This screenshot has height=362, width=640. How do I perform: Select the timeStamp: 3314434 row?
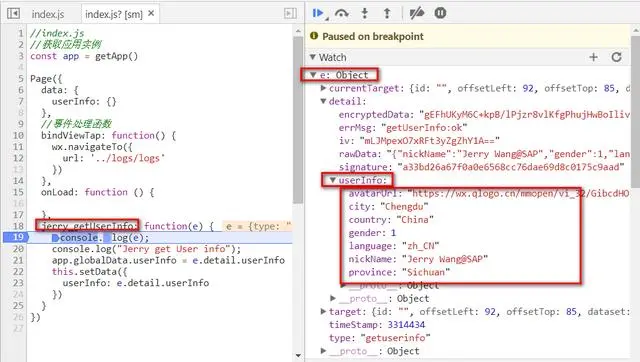click(377, 325)
